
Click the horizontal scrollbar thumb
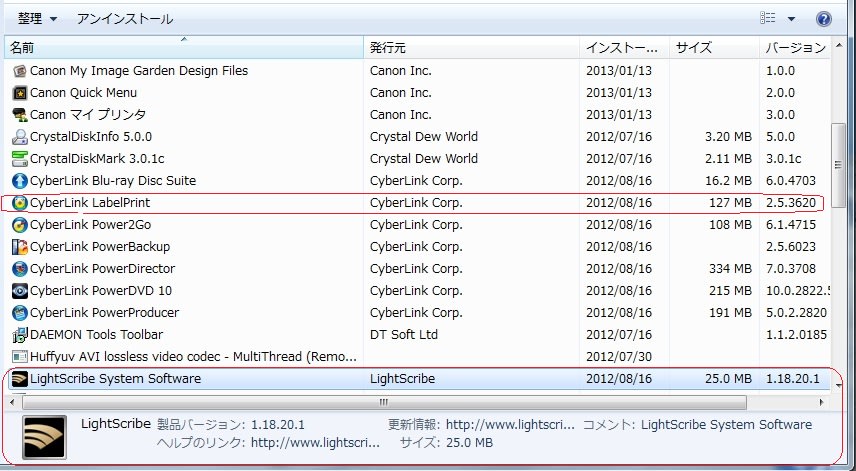[x=384, y=403]
